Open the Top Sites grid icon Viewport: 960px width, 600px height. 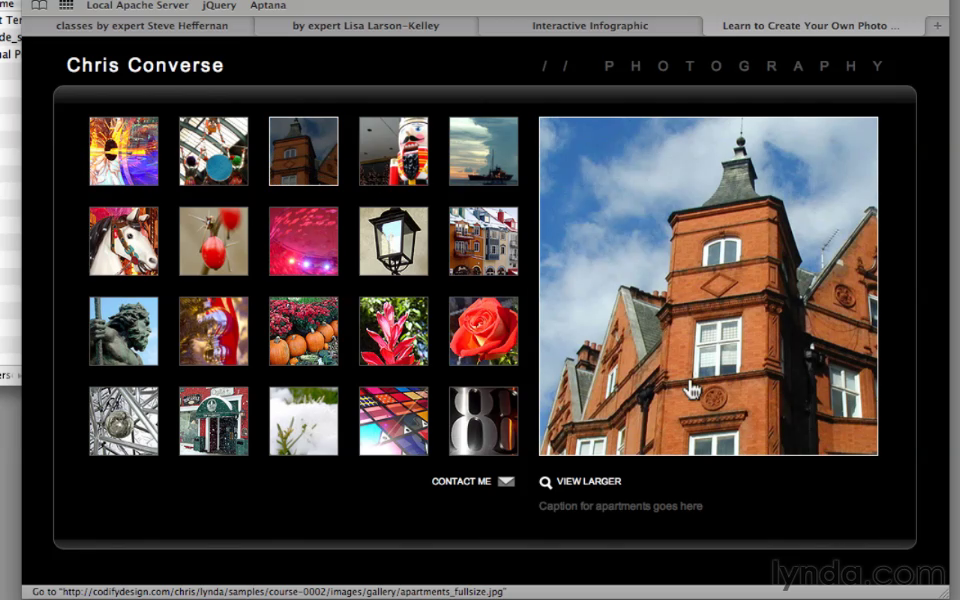coord(66,5)
